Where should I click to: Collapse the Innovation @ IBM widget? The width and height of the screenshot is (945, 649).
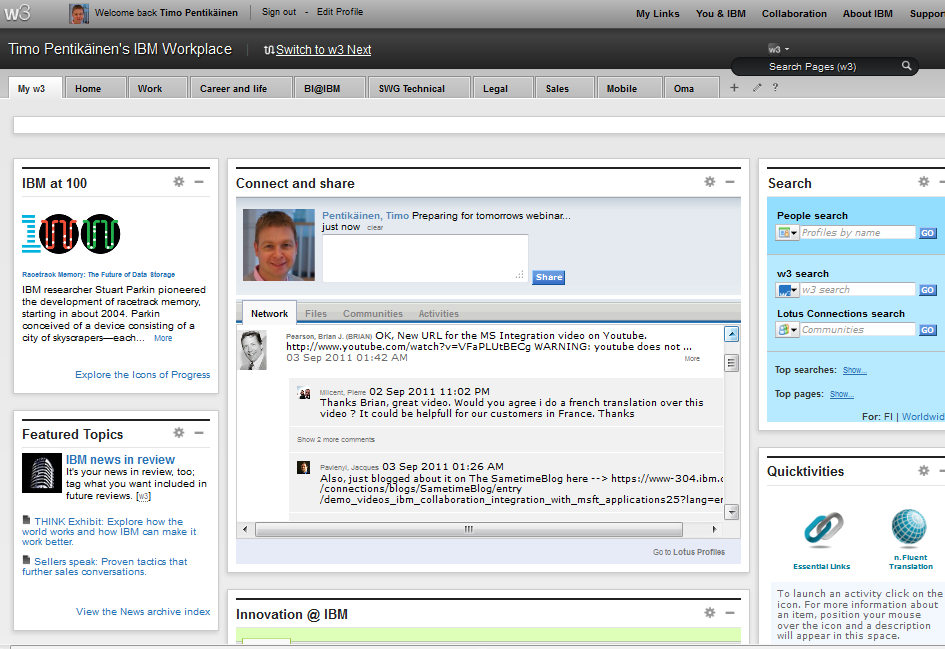point(730,613)
